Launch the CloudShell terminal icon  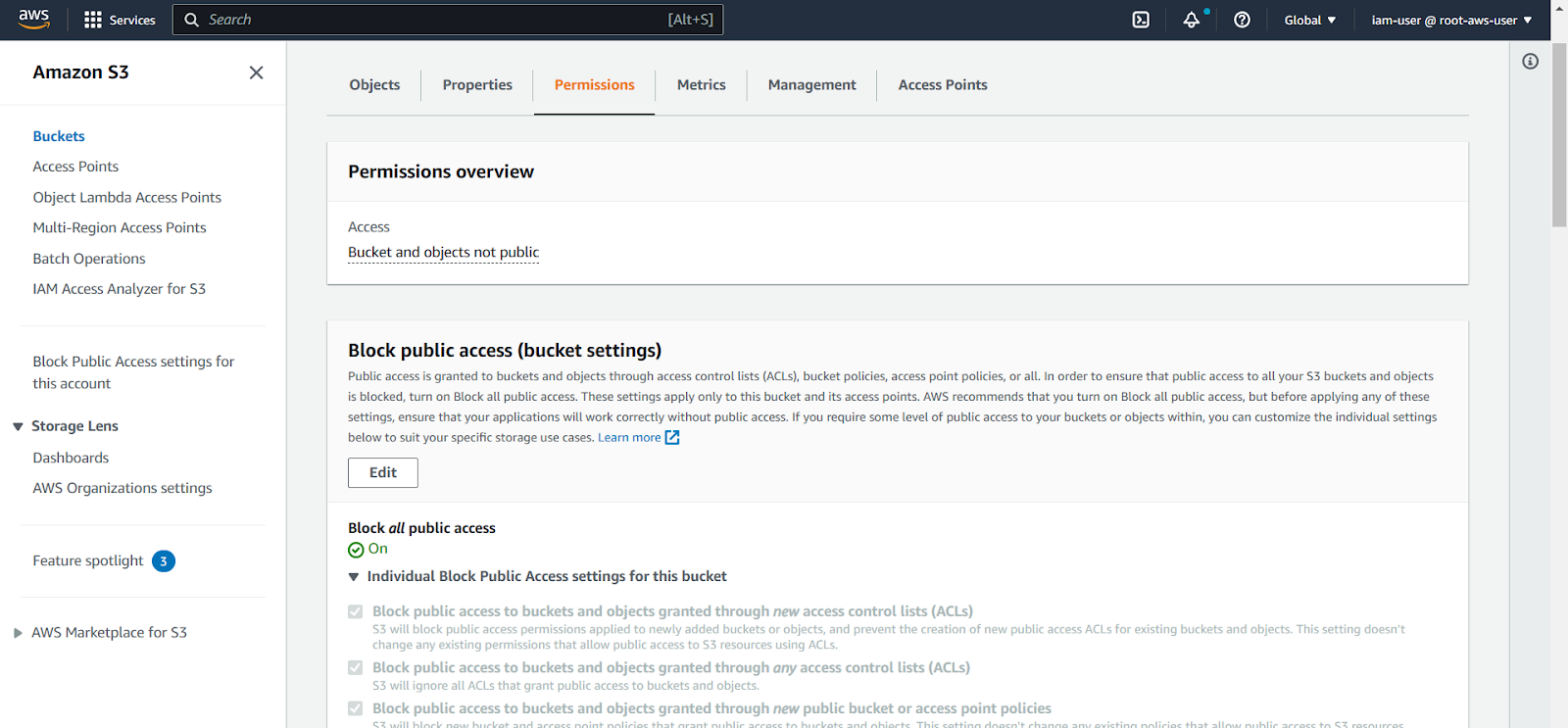click(1141, 20)
